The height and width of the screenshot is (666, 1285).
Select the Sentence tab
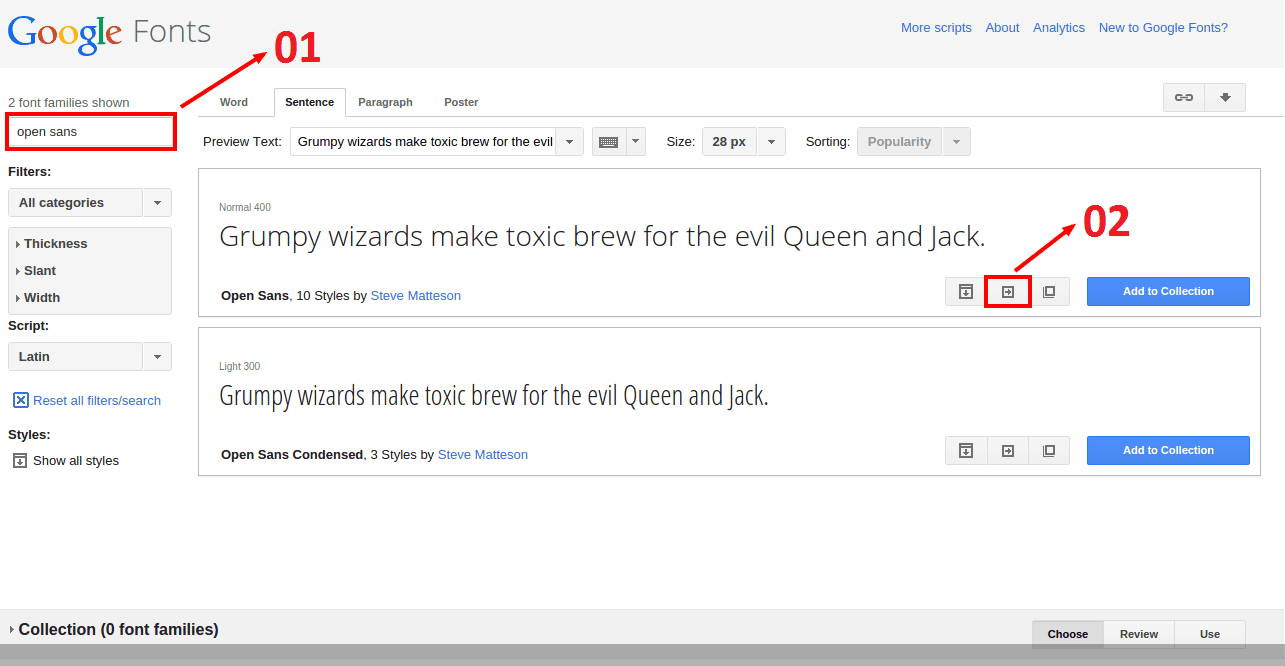click(310, 102)
